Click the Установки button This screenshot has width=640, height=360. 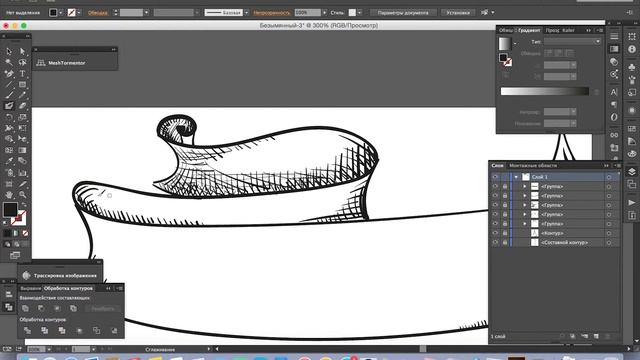458,13
